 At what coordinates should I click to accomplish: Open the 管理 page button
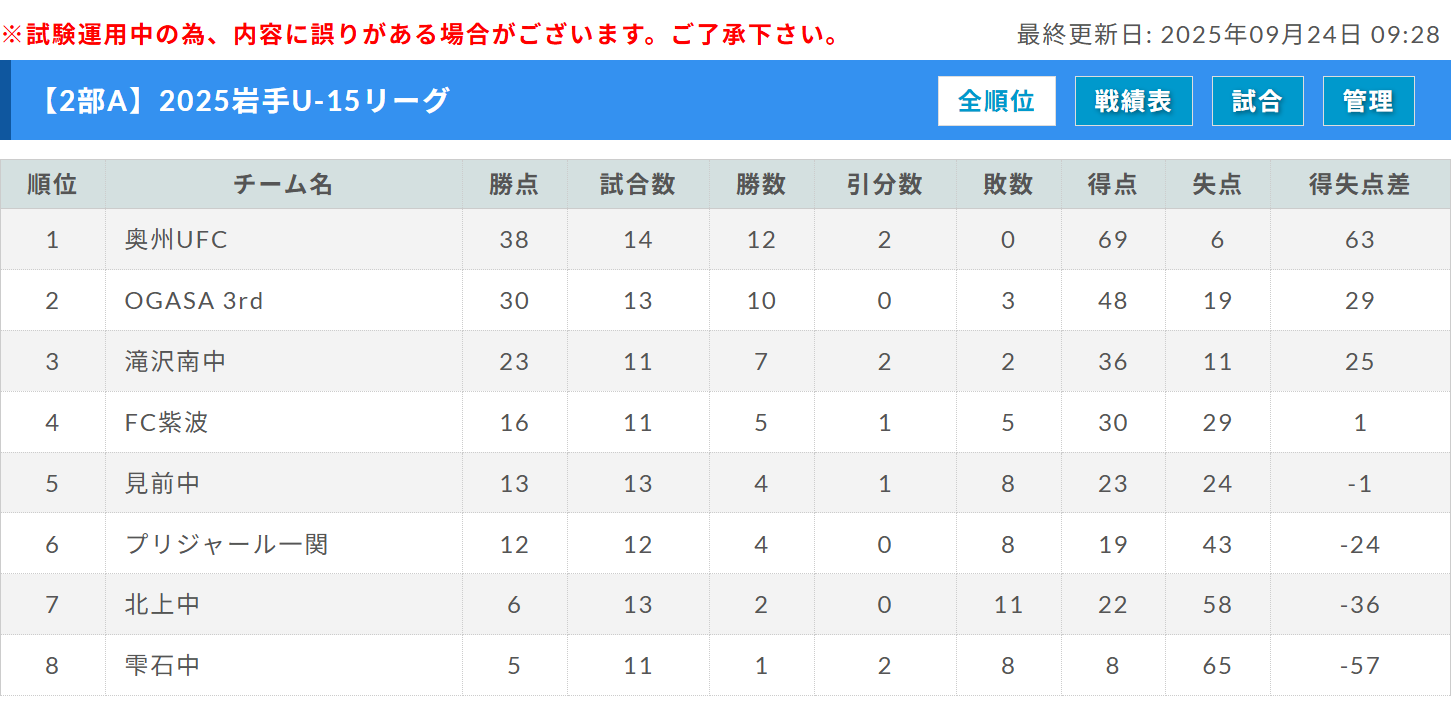[x=1368, y=101]
